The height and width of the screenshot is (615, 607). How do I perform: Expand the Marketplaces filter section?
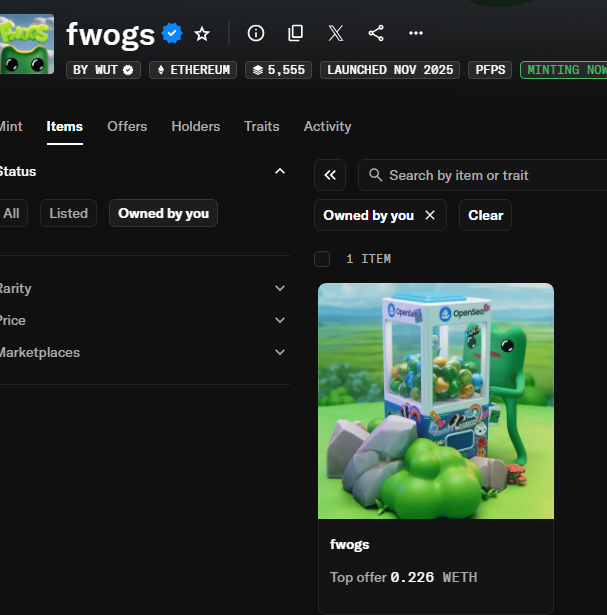tap(280, 352)
